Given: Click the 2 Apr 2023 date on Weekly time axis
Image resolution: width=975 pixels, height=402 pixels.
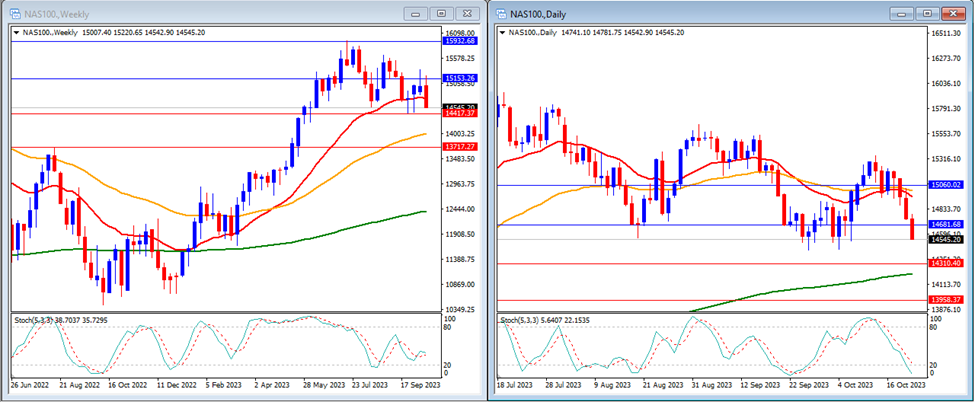Looking at the screenshot, I should 270,385.
